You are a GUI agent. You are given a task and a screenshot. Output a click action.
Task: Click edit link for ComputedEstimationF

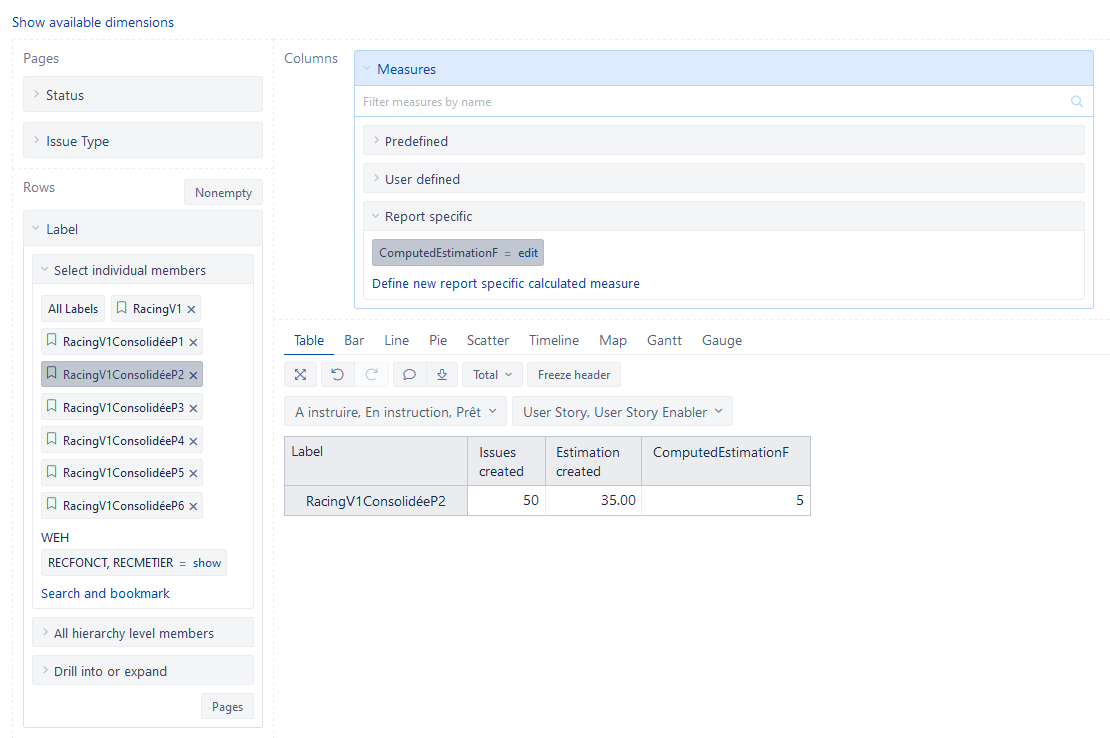pyautogui.click(x=528, y=253)
